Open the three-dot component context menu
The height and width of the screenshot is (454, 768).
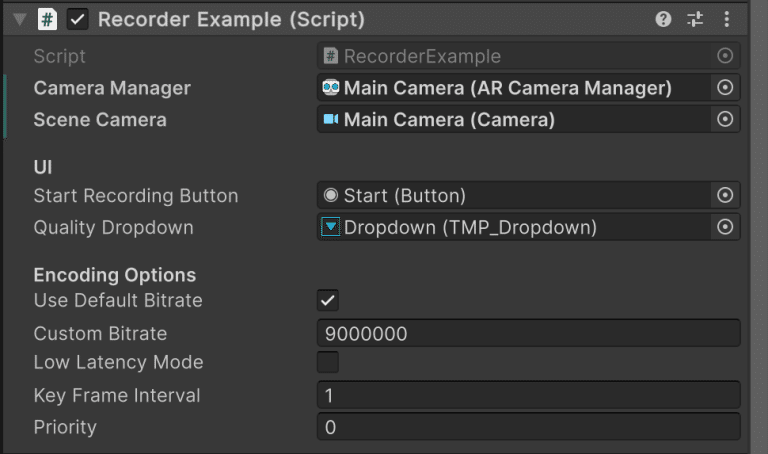click(727, 20)
